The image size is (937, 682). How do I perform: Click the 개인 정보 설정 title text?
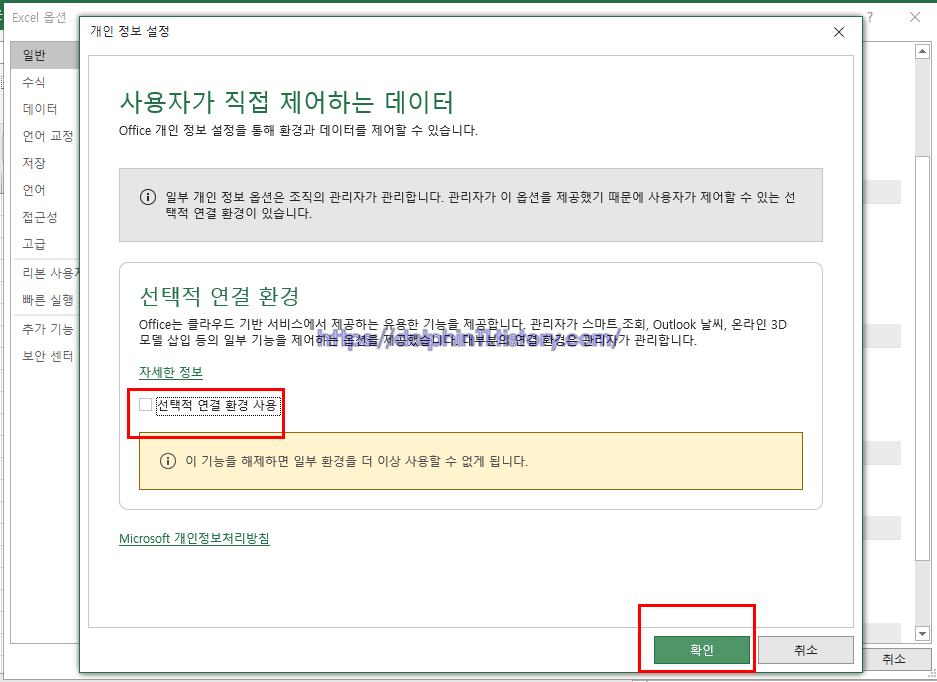point(130,31)
